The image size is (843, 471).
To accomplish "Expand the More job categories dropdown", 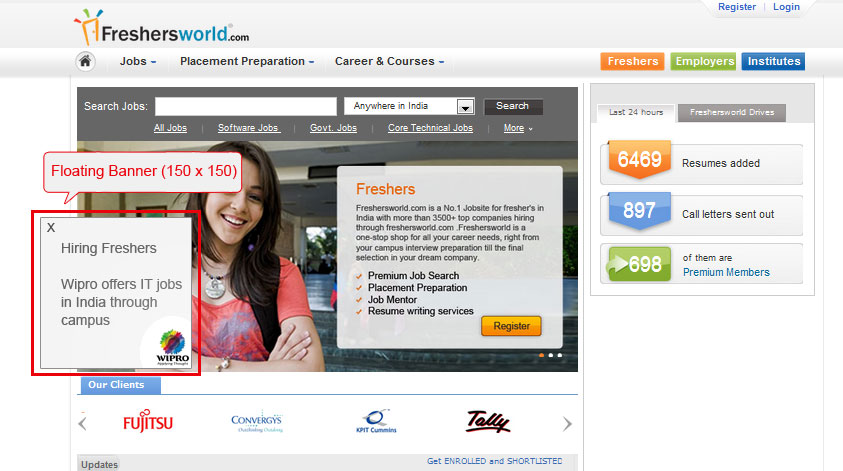I will point(518,128).
